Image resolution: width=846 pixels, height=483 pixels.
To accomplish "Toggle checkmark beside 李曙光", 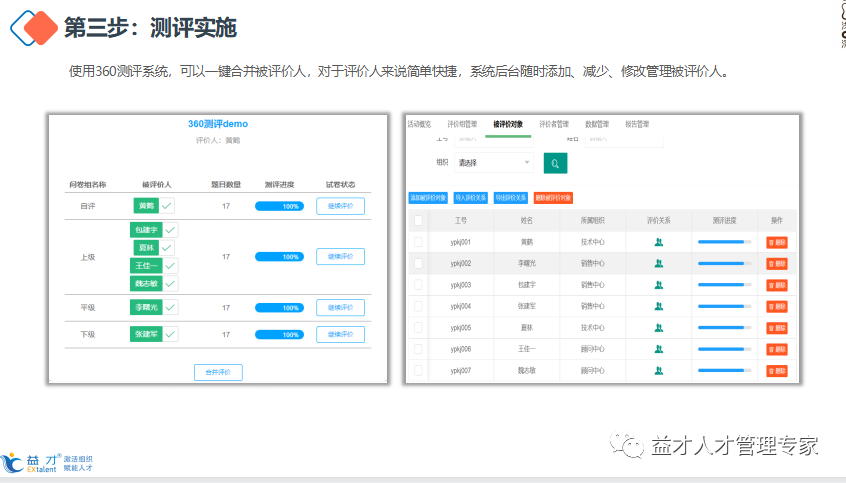I will pos(170,307).
